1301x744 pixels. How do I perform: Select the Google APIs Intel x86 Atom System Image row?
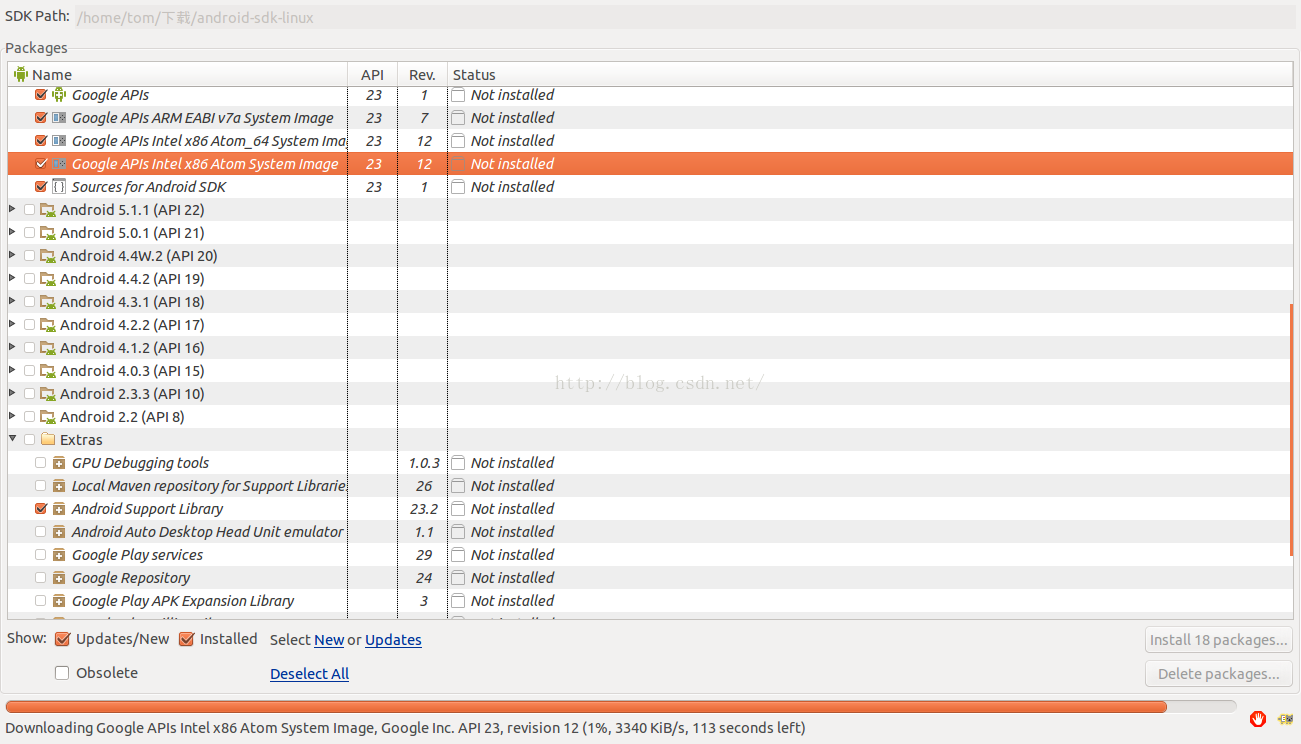tap(650, 164)
